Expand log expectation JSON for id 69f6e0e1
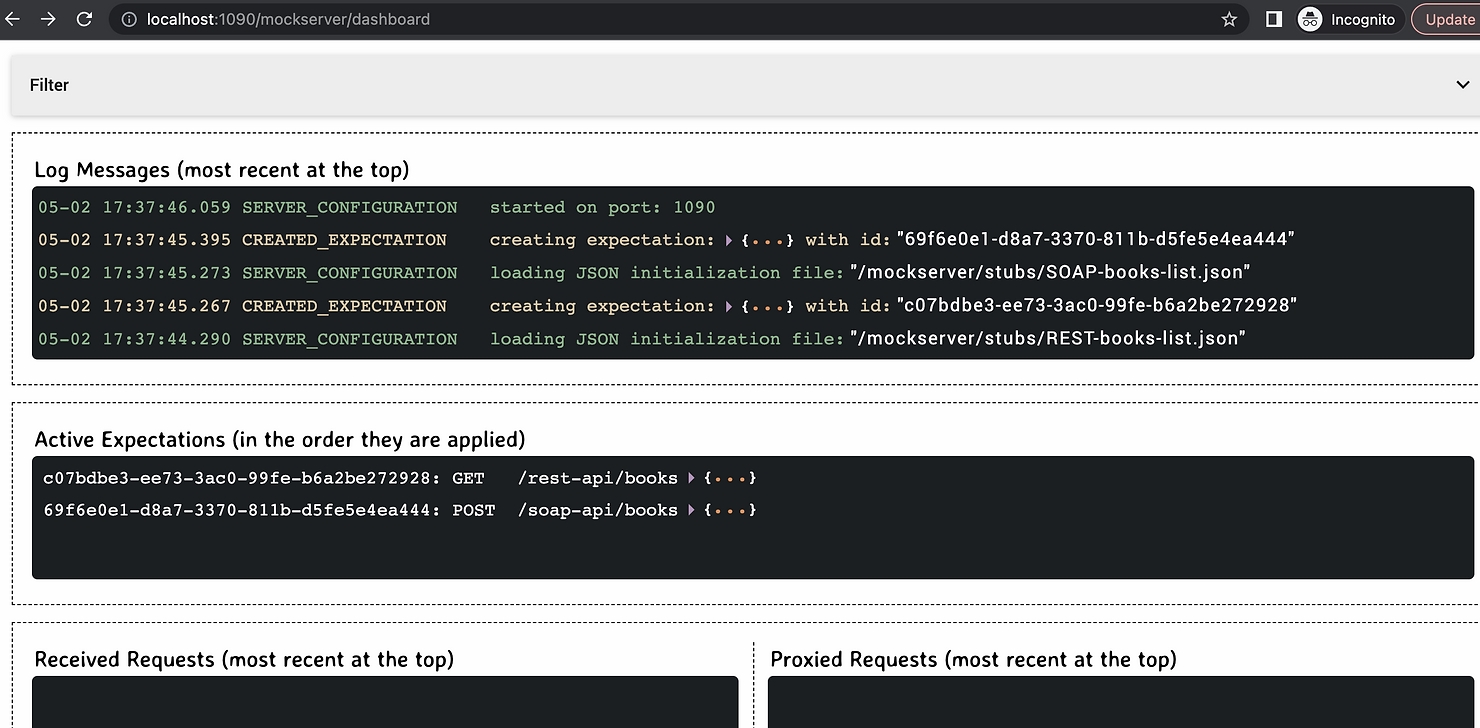This screenshot has width=1480, height=728. point(729,240)
